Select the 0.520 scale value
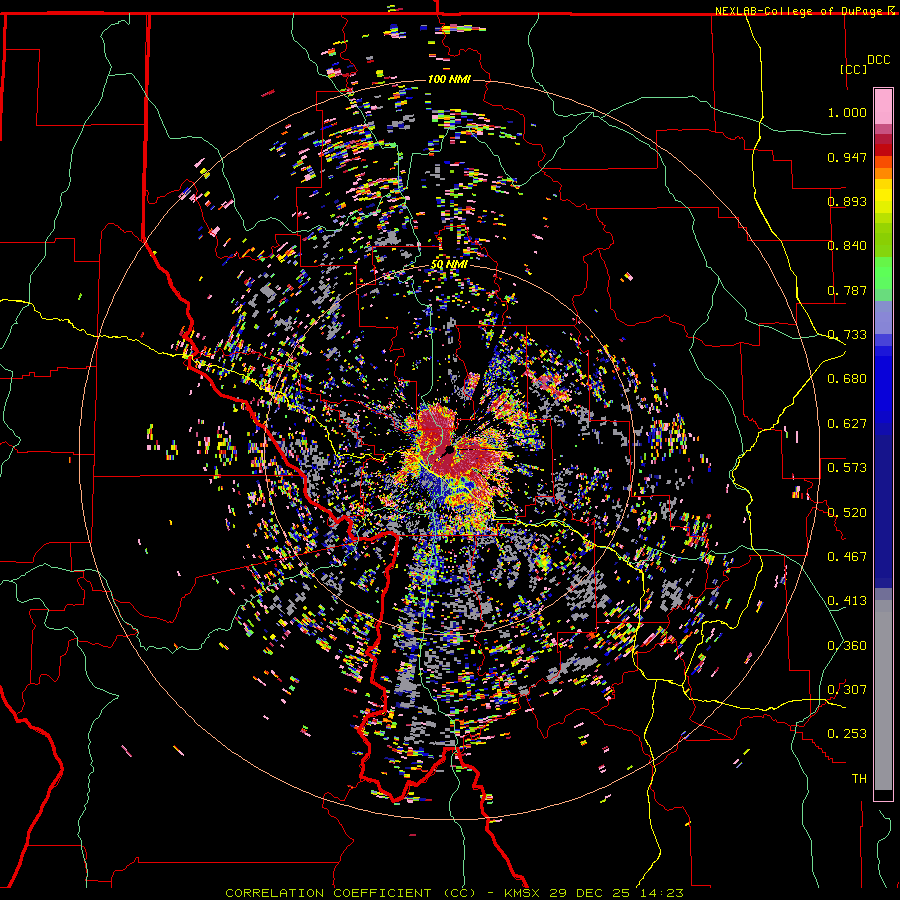This screenshot has width=900, height=900. click(847, 513)
